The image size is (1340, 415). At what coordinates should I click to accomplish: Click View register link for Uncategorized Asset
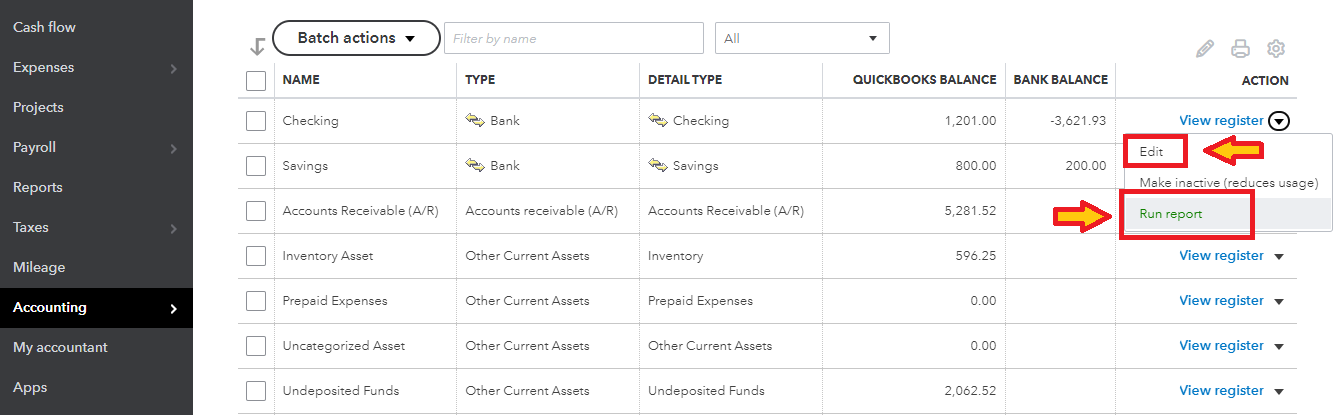click(x=1221, y=345)
